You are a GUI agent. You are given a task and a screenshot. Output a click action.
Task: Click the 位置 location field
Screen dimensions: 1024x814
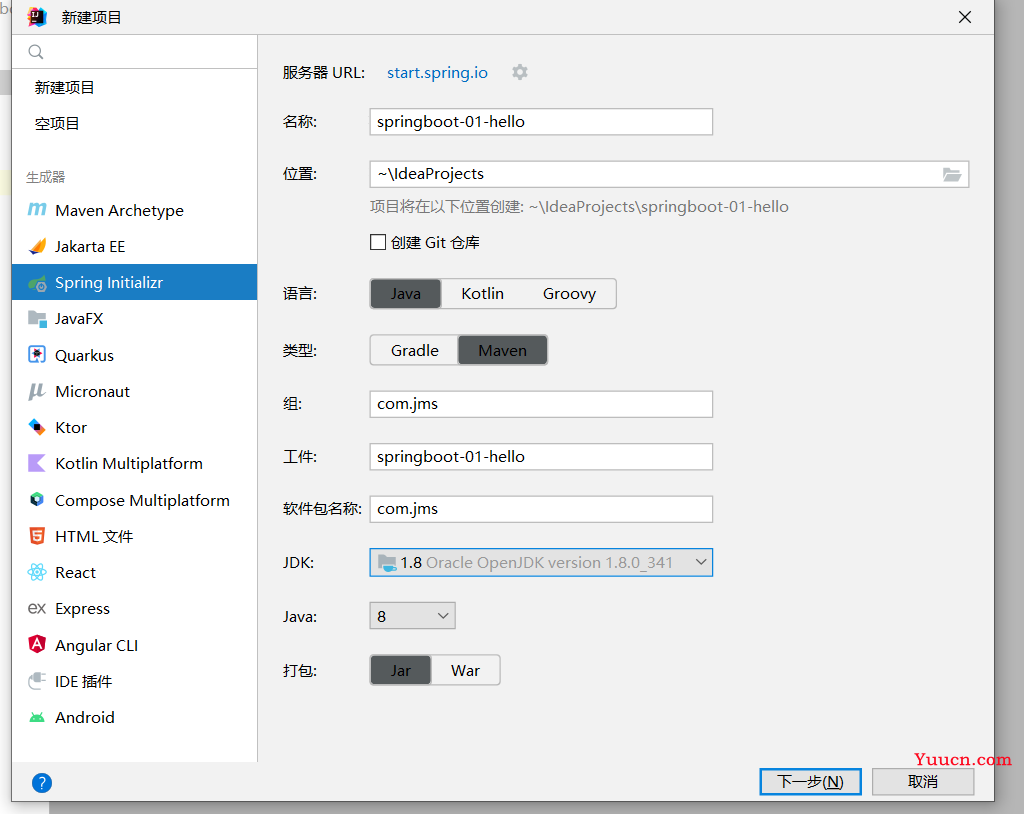coord(656,174)
